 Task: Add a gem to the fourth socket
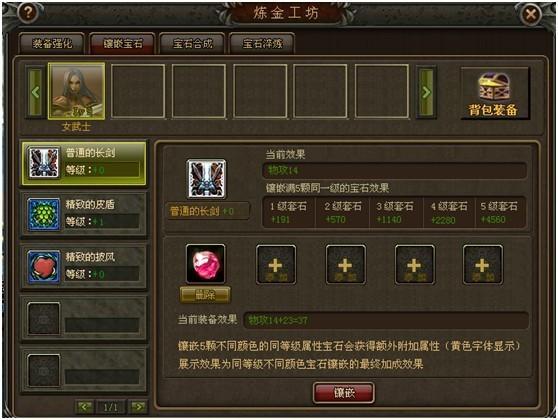tap(415, 264)
